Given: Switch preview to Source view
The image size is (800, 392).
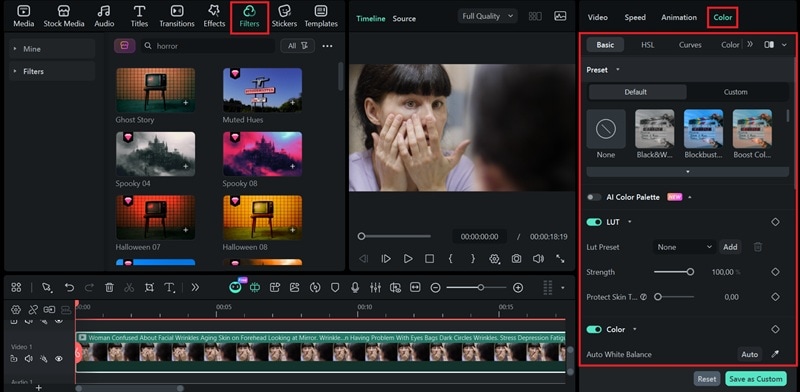Looking at the screenshot, I should (404, 18).
